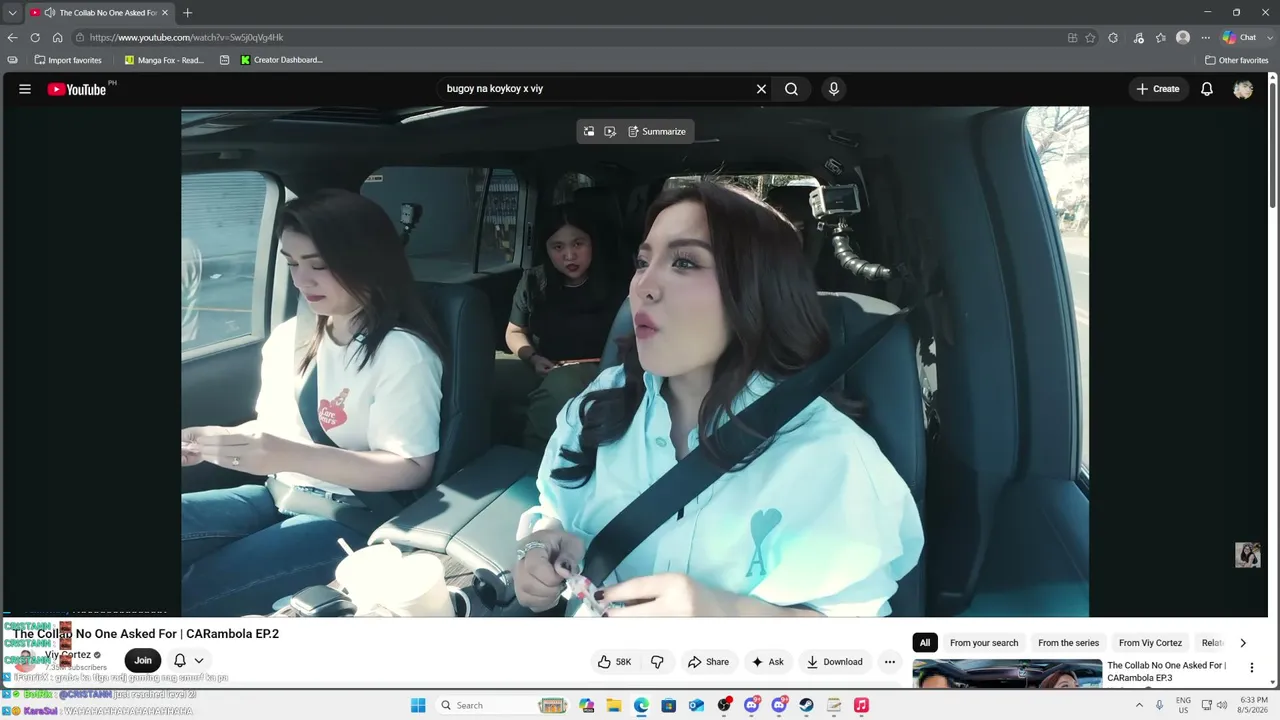
Task: Open Steam from the taskbar
Action: [x=806, y=705]
